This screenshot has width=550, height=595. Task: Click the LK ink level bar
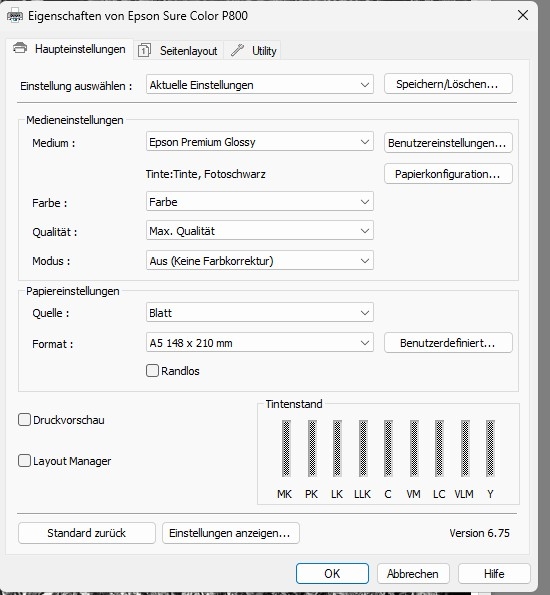click(x=337, y=448)
